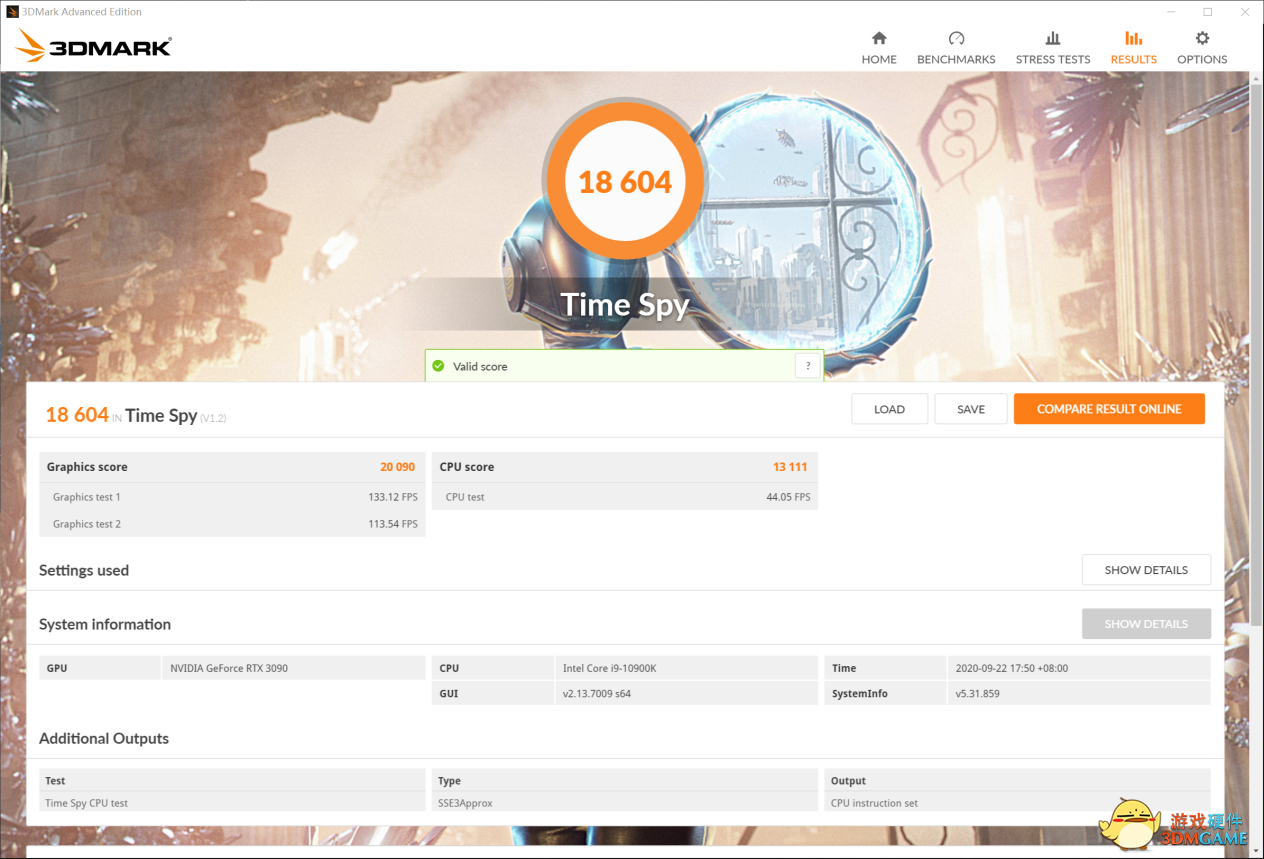1264x859 pixels.
Task: Switch to STRESS TESTS tab label
Action: coord(1053,59)
